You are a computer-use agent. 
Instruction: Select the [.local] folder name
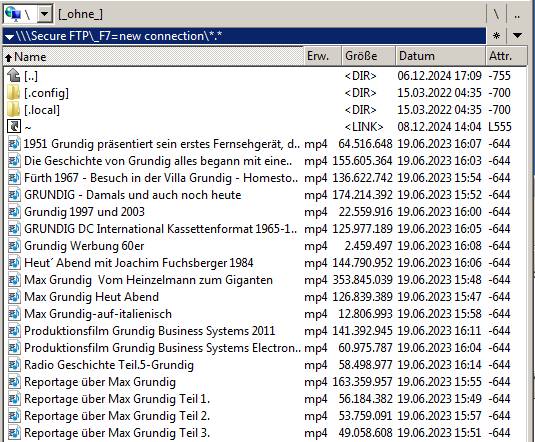[x=42, y=110]
